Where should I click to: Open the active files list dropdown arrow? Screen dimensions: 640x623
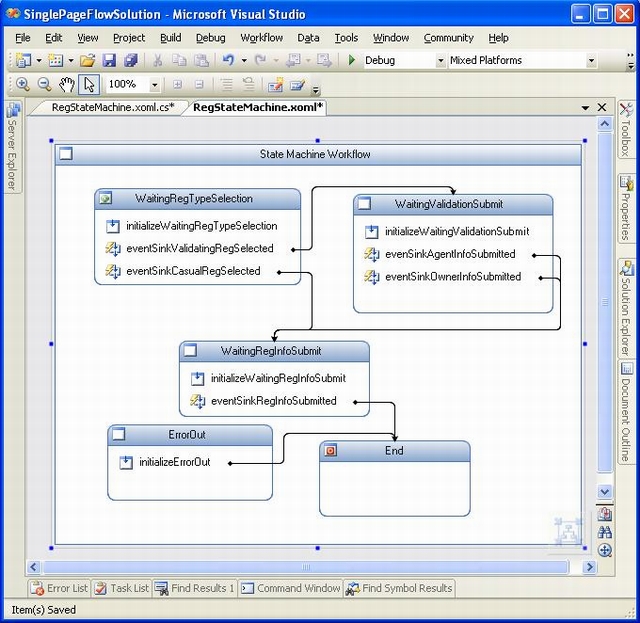585,108
